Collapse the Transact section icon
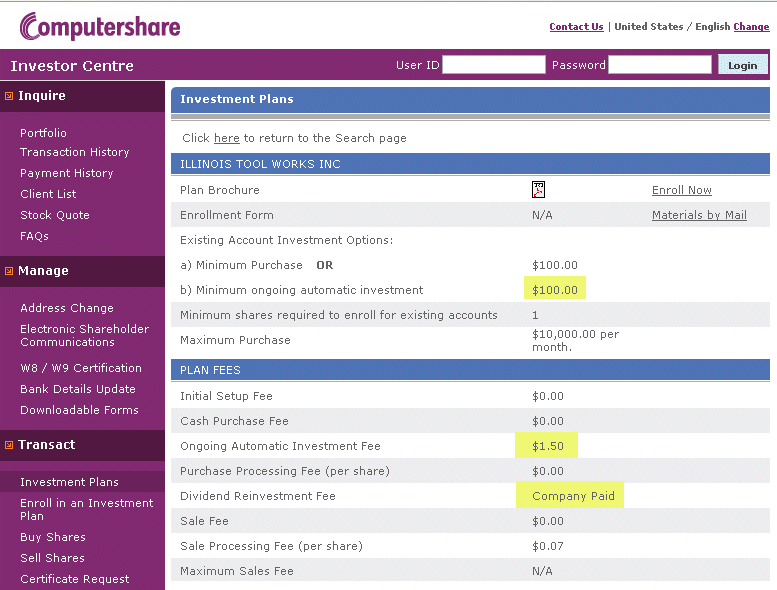Image resolution: width=777 pixels, height=590 pixels. (x=9, y=445)
